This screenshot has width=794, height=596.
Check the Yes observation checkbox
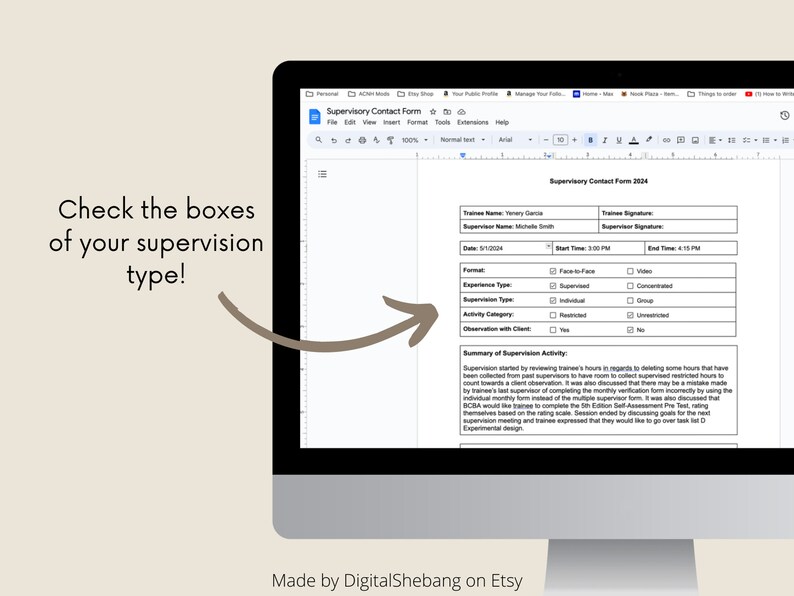click(553, 330)
